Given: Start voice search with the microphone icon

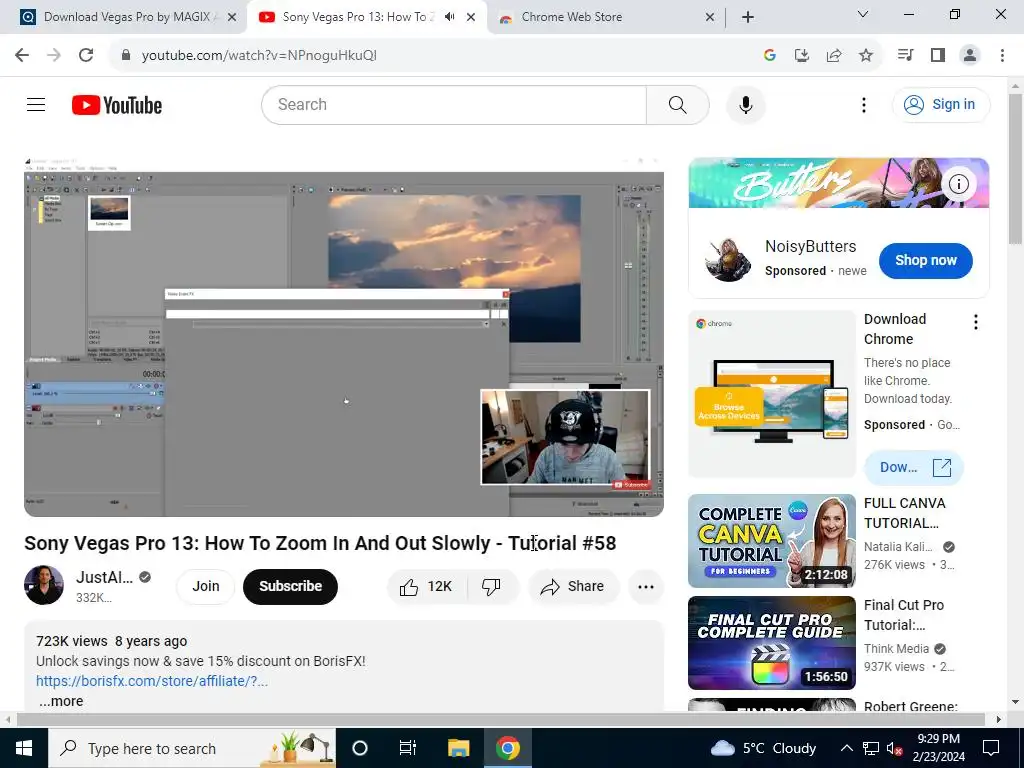Looking at the screenshot, I should (745, 104).
